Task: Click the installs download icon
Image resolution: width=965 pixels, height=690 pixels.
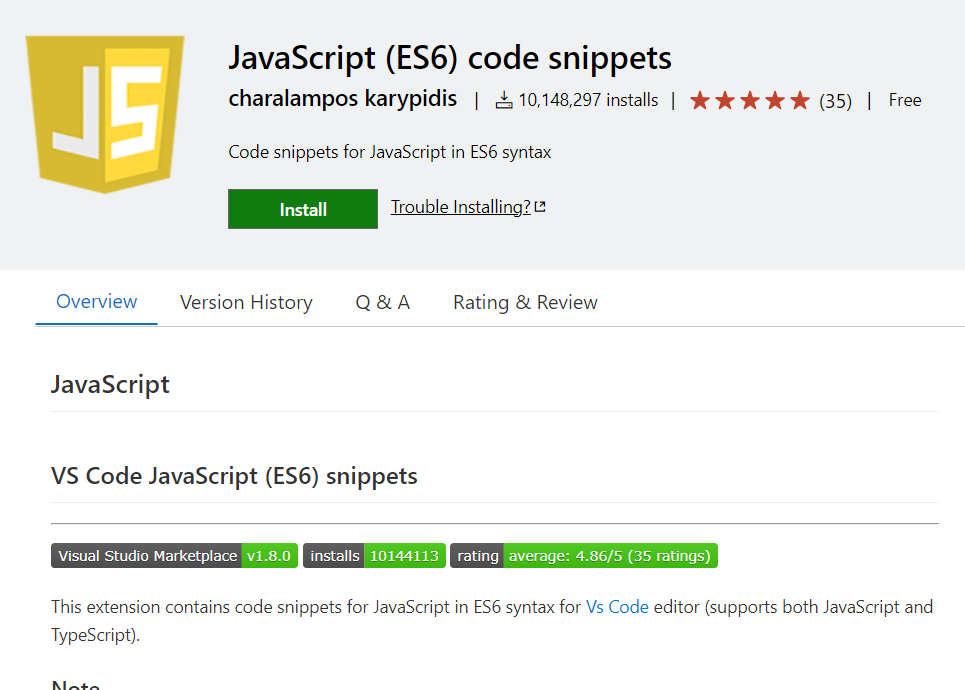Action: [x=504, y=100]
